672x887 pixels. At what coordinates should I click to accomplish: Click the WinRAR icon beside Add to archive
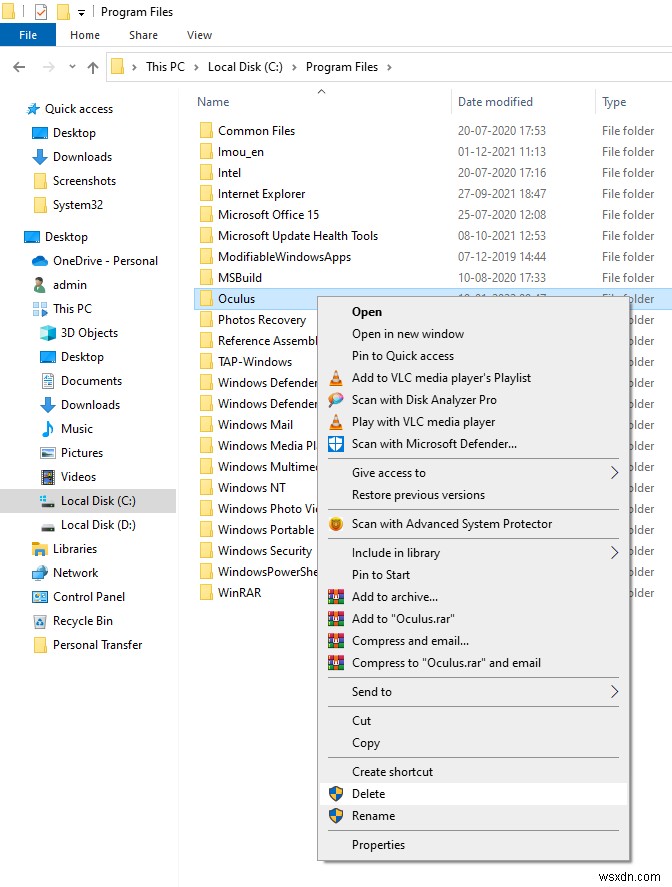pos(336,596)
